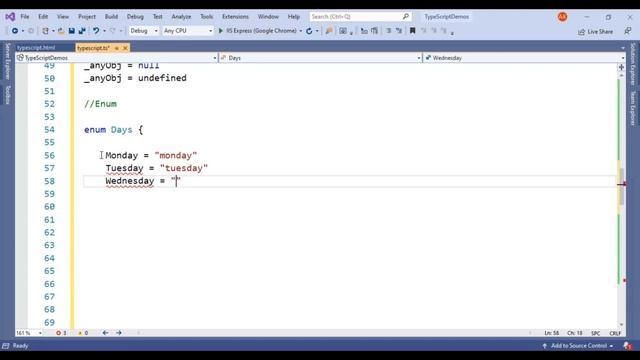640x360 pixels.
Task: Go to next issue arrow in footer
Action: pos(119,333)
